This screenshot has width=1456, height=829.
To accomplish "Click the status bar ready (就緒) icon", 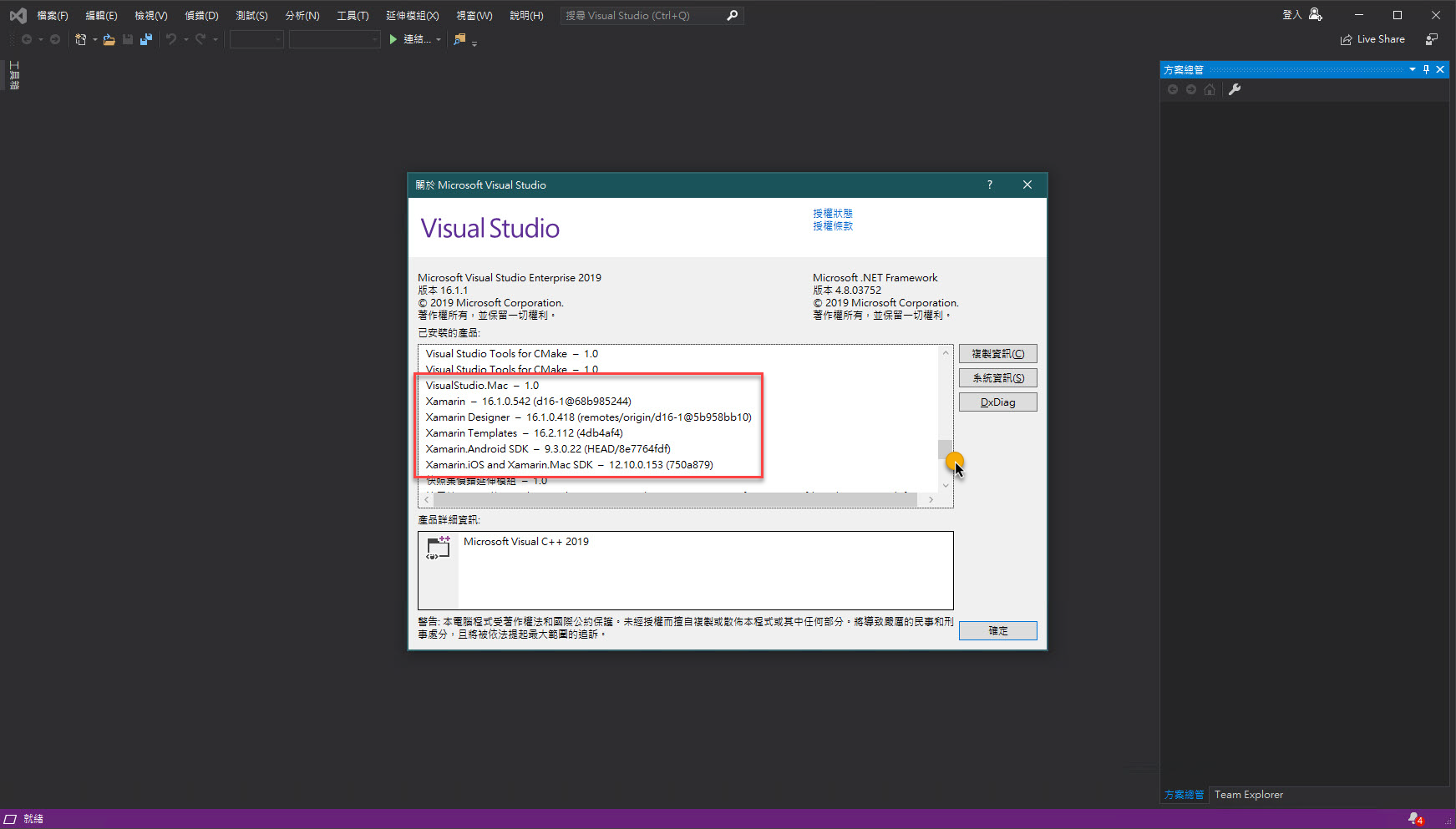I will click(10, 819).
